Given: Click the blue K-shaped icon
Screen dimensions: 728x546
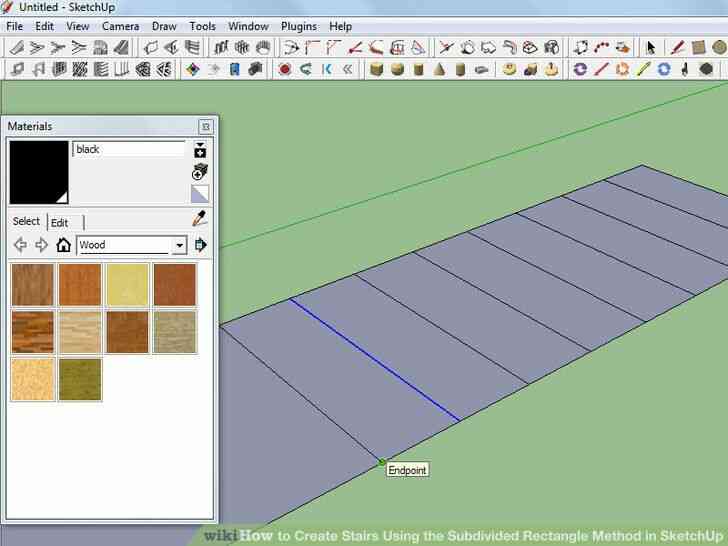Looking at the screenshot, I should [x=327, y=70].
